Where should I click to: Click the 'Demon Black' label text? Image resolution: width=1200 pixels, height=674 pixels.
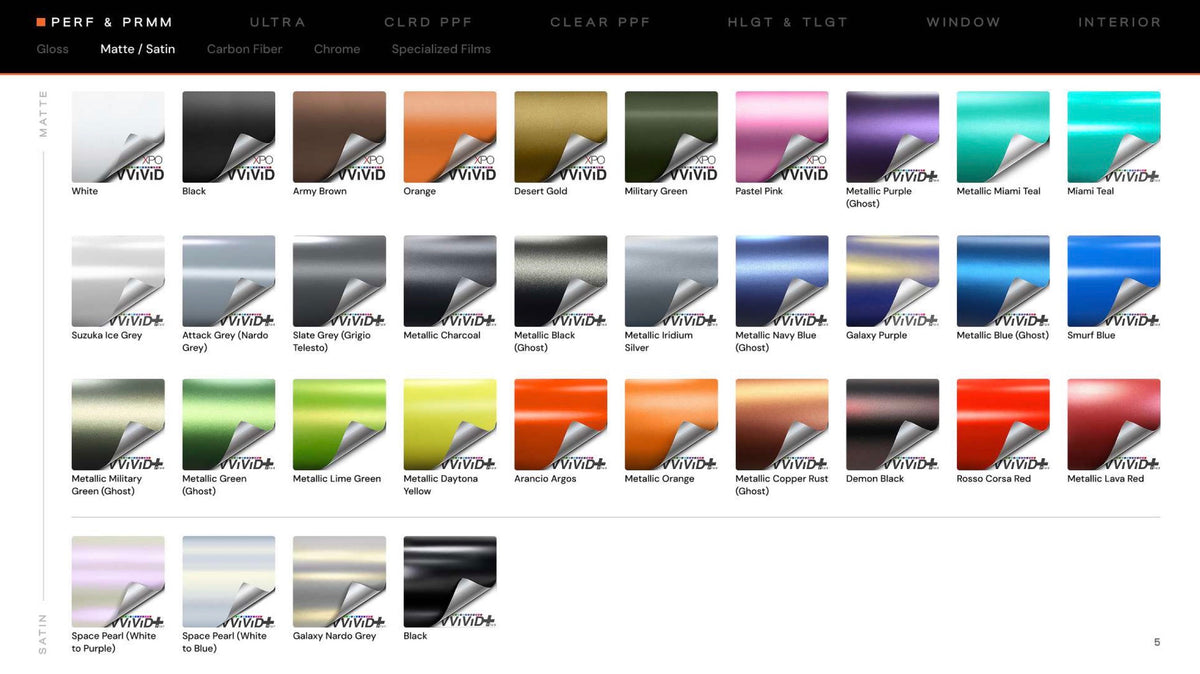875,479
